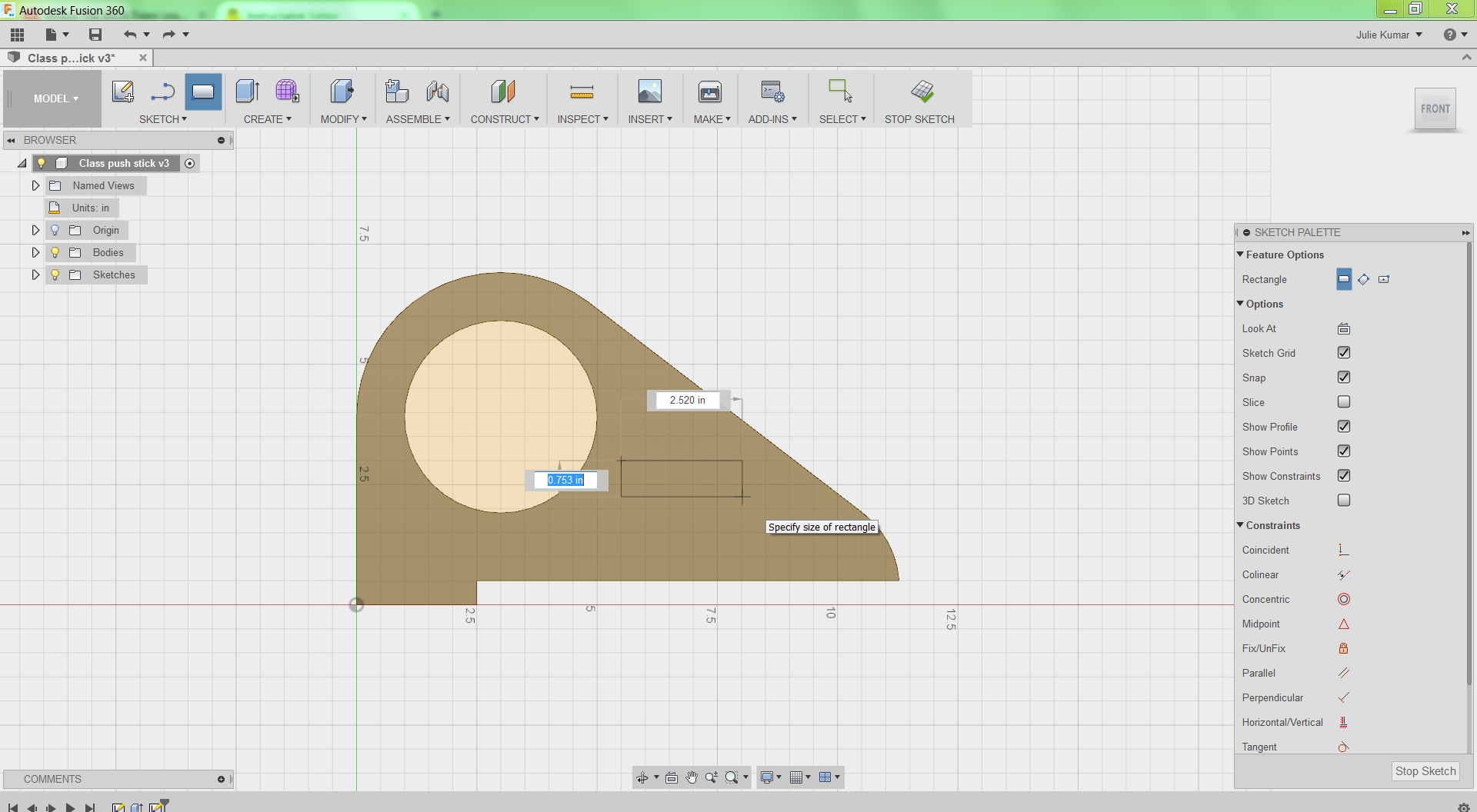
Task: Enable the 3D Sketch checkbox
Action: [1343, 501]
